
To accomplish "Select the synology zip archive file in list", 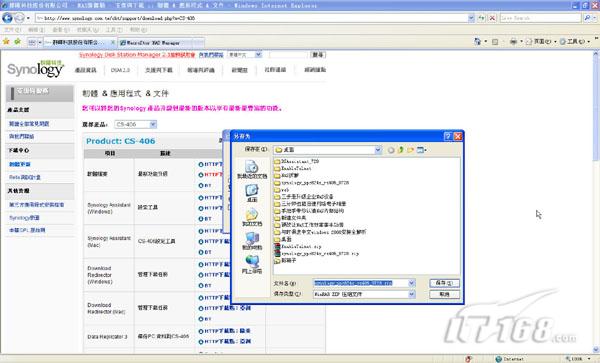I will 316,254.
